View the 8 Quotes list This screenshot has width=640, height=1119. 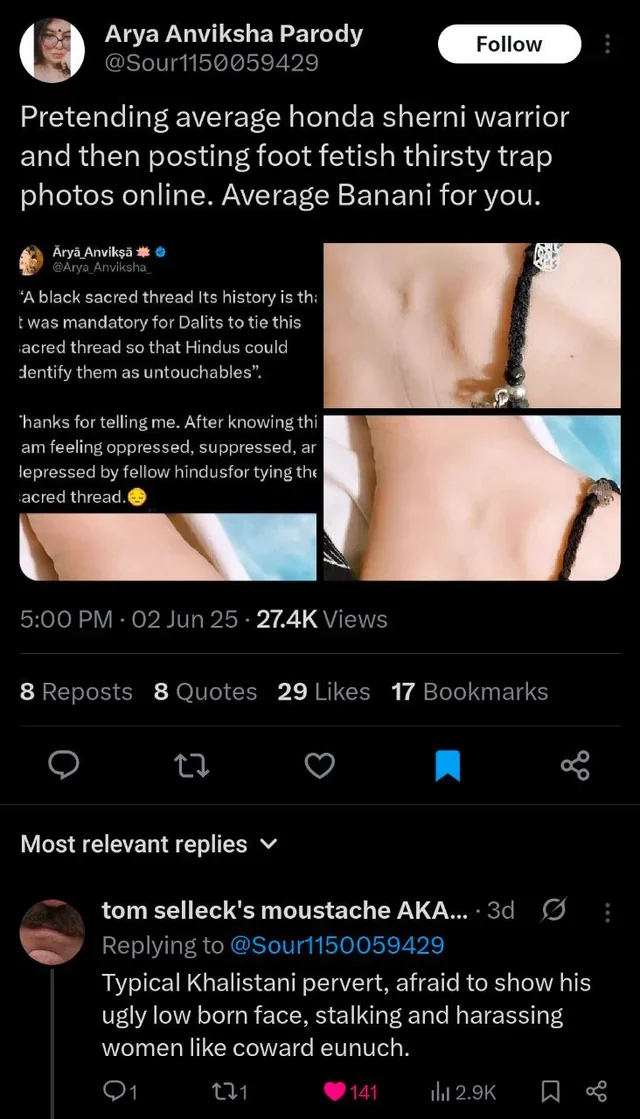pos(205,691)
